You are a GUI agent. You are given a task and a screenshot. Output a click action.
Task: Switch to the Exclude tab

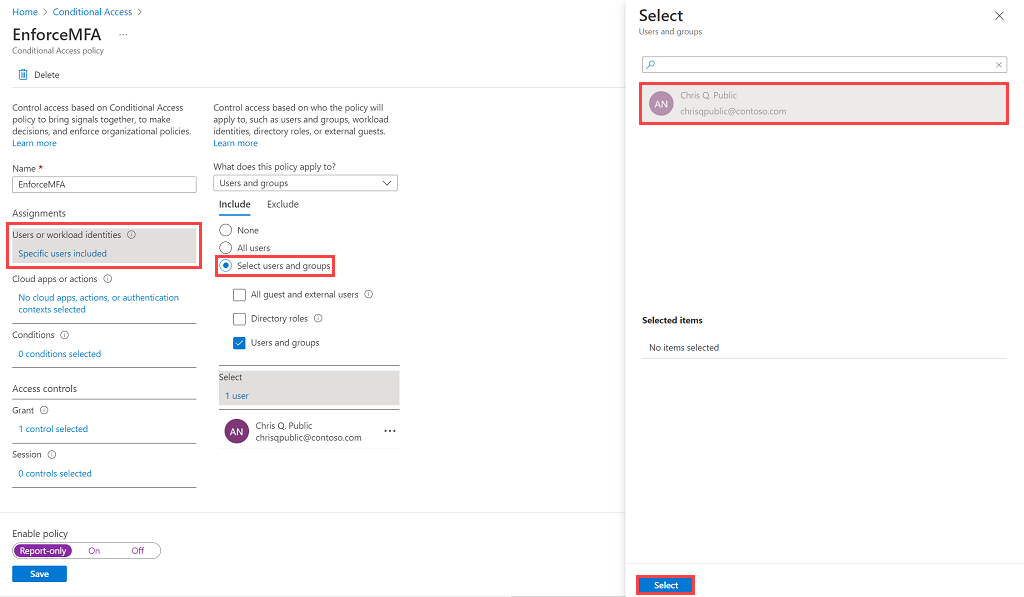[282, 204]
